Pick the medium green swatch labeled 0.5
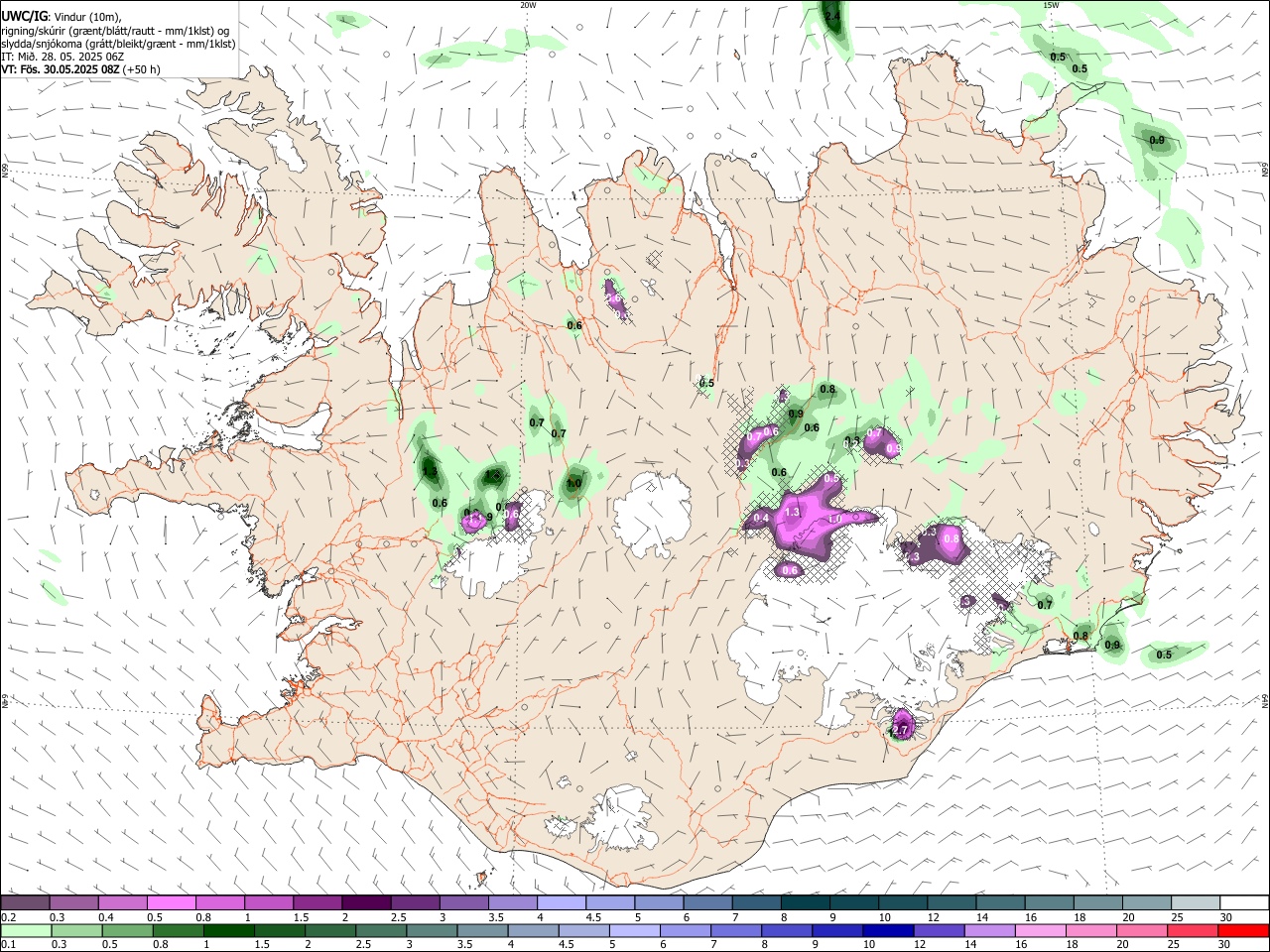The image size is (1270, 952). [x=128, y=930]
